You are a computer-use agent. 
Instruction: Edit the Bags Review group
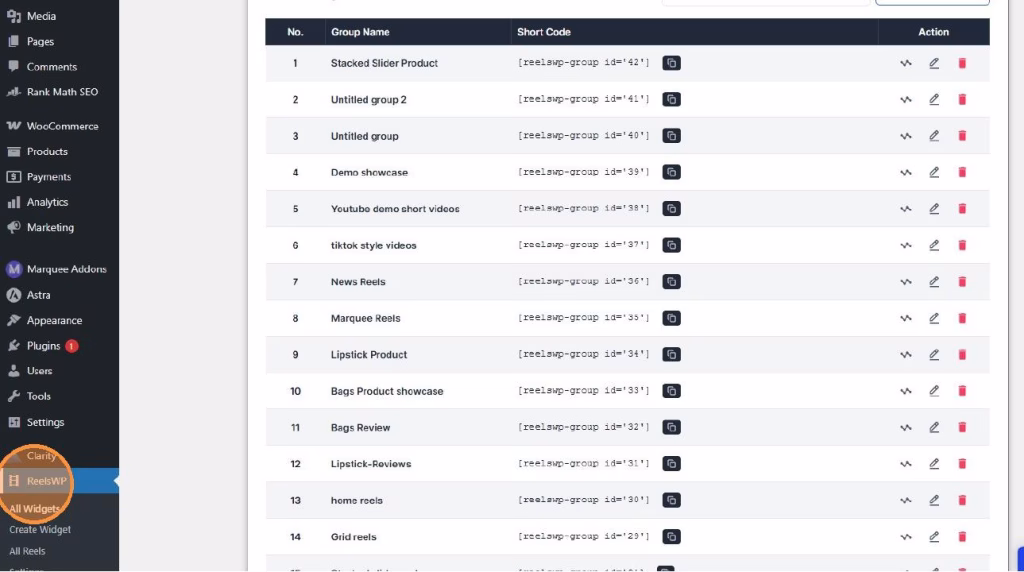[934, 427]
